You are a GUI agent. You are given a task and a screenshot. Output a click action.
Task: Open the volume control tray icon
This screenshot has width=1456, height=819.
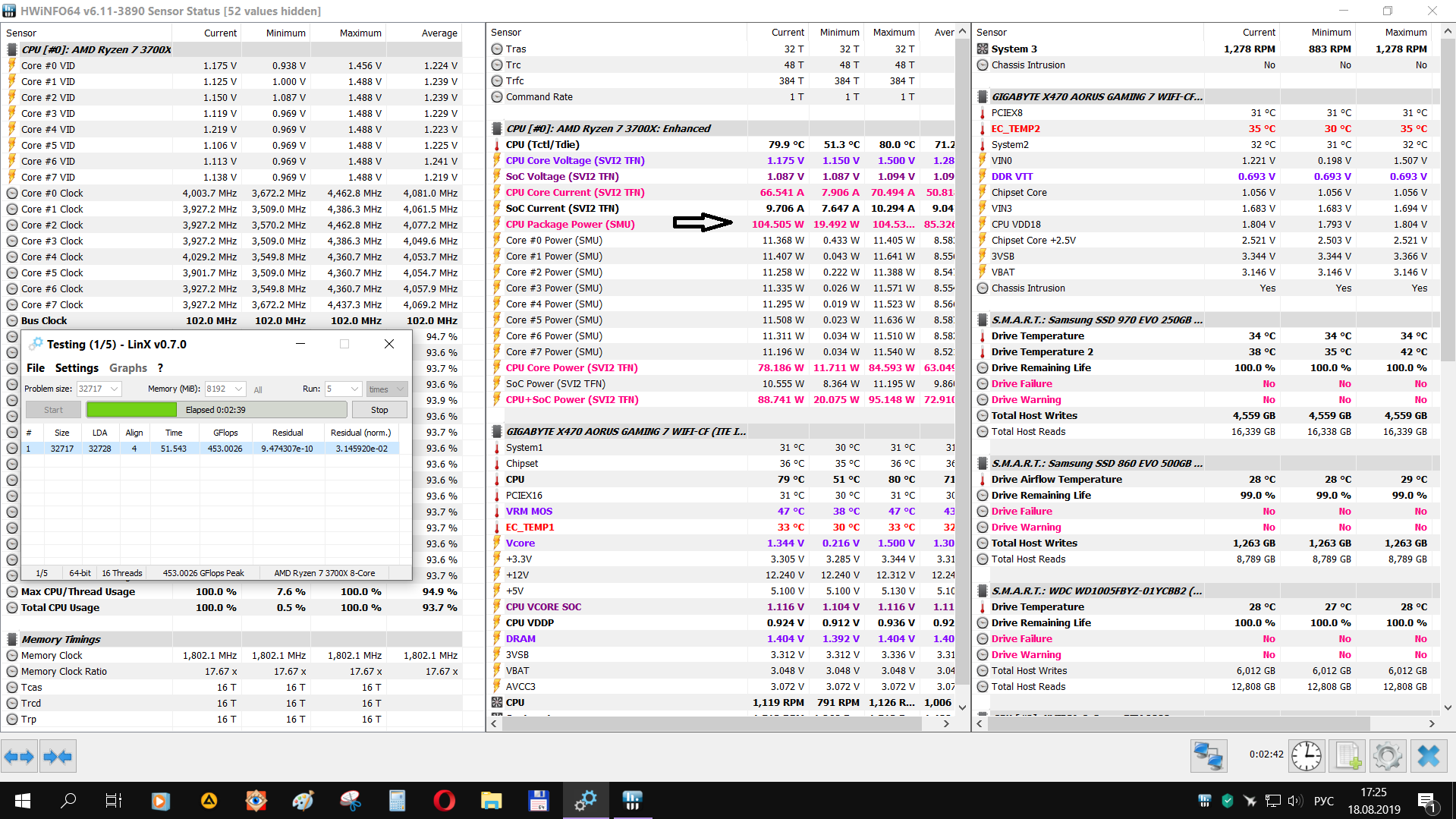1294,801
